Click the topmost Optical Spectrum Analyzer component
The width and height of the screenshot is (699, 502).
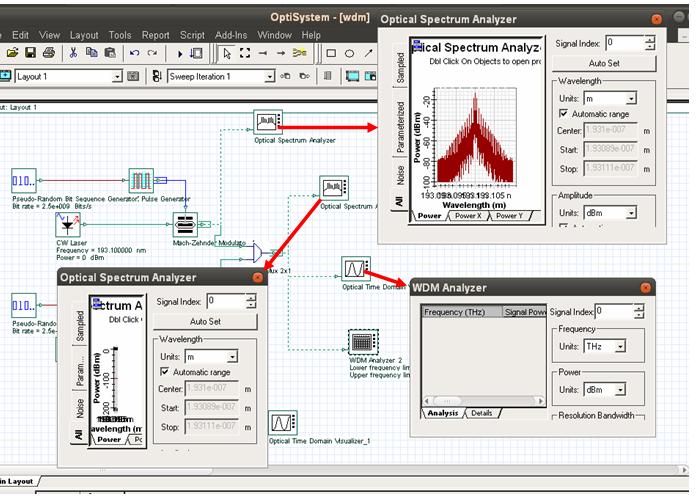pyautogui.click(x=267, y=122)
